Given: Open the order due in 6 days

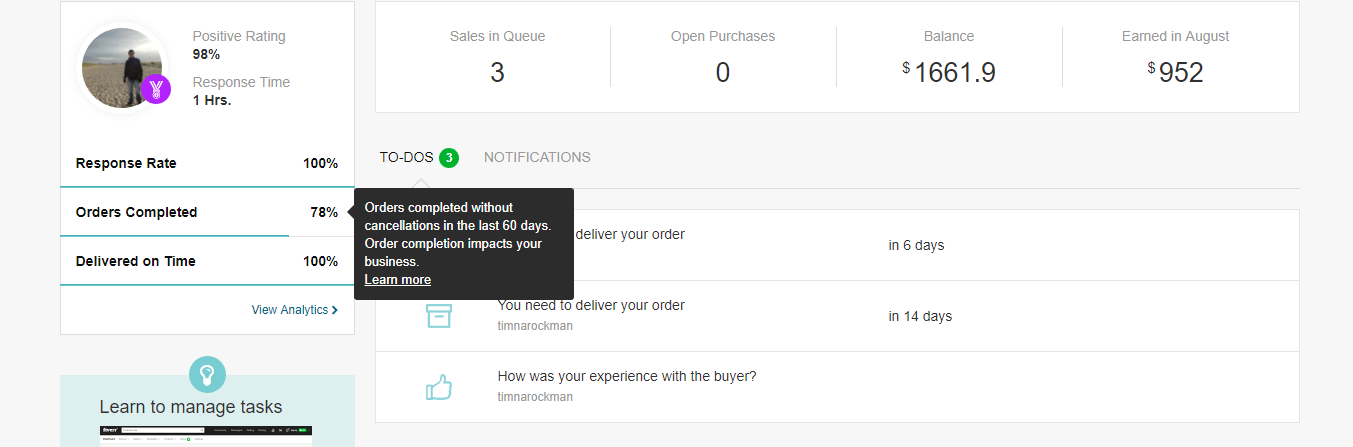Looking at the screenshot, I should coord(837,245).
